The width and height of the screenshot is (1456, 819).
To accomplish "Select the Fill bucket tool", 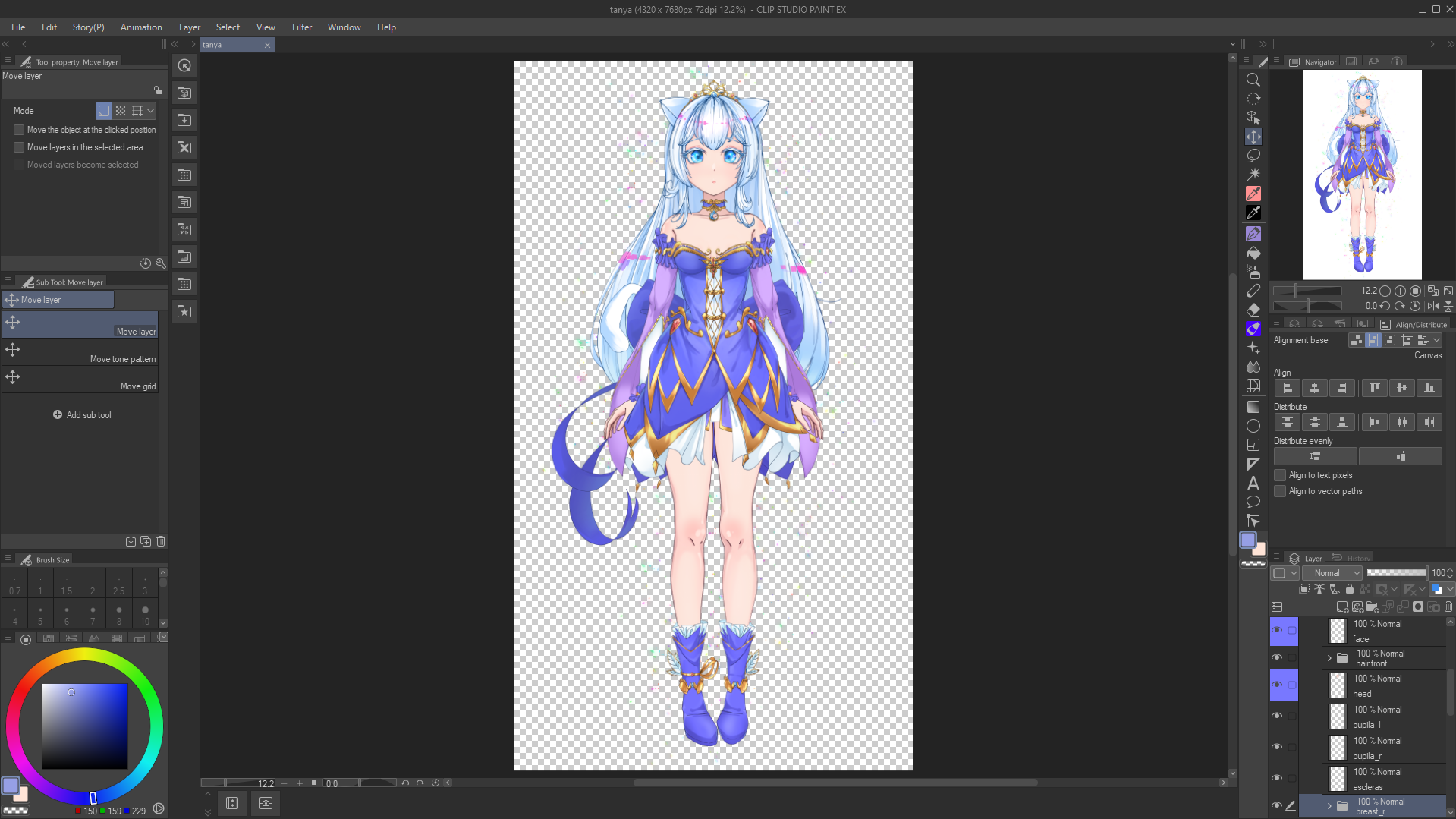I will point(1253,253).
